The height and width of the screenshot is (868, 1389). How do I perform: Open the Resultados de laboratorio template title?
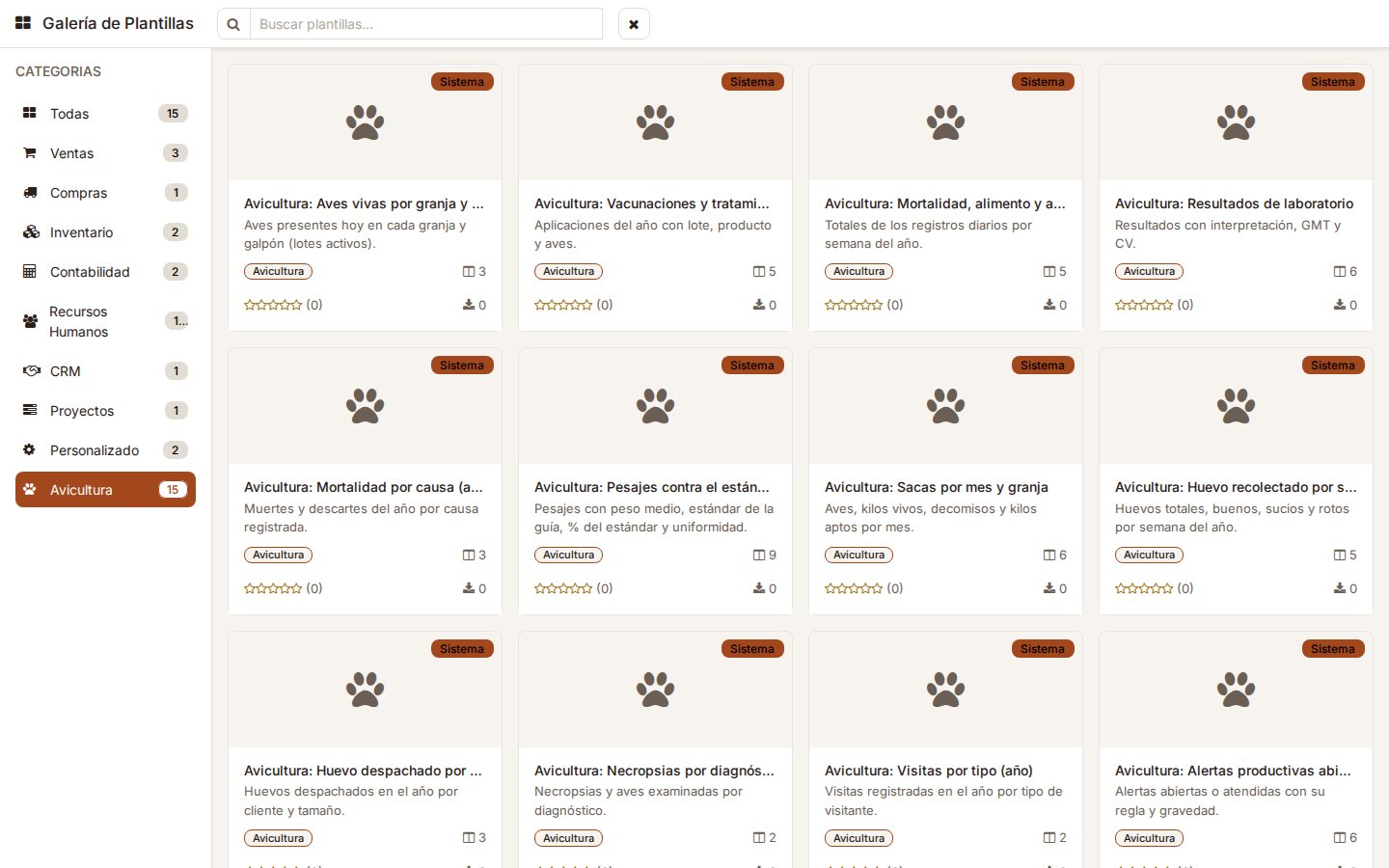click(1234, 203)
